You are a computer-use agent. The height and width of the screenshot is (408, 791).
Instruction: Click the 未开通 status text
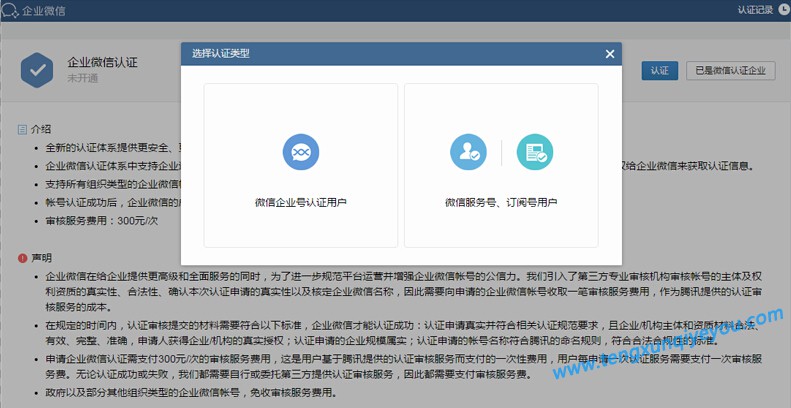[x=83, y=78]
